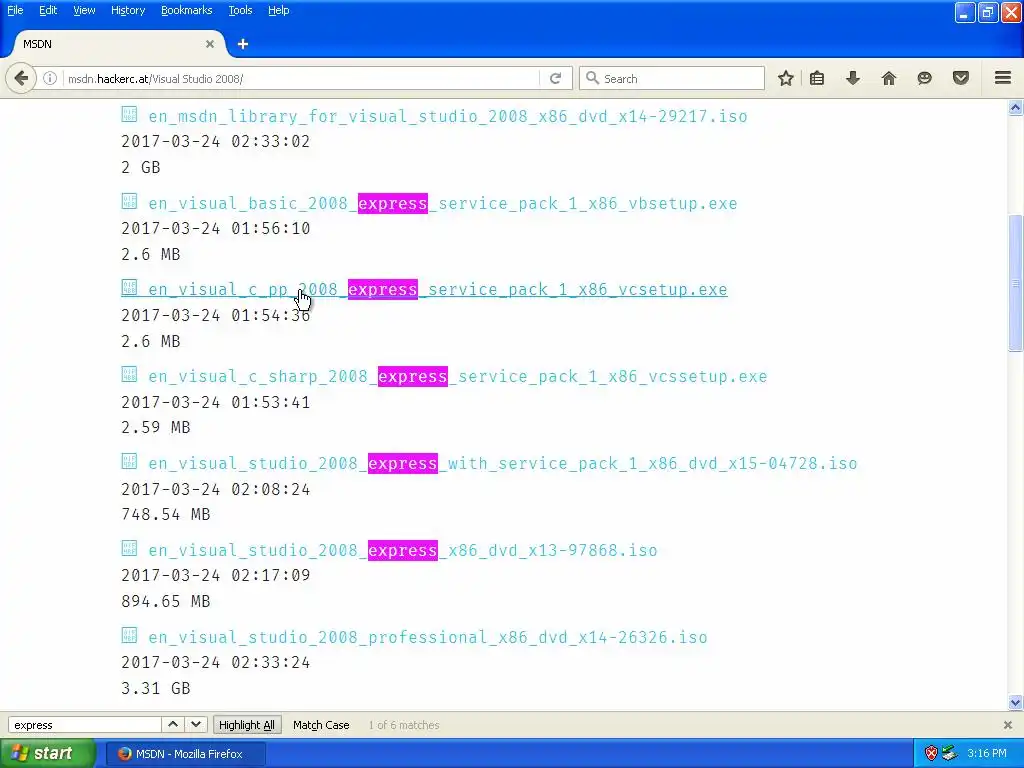Click MSDN - Mozilla Firefox taskbar button
Viewport: 1024px width, 768px height.
[186, 754]
